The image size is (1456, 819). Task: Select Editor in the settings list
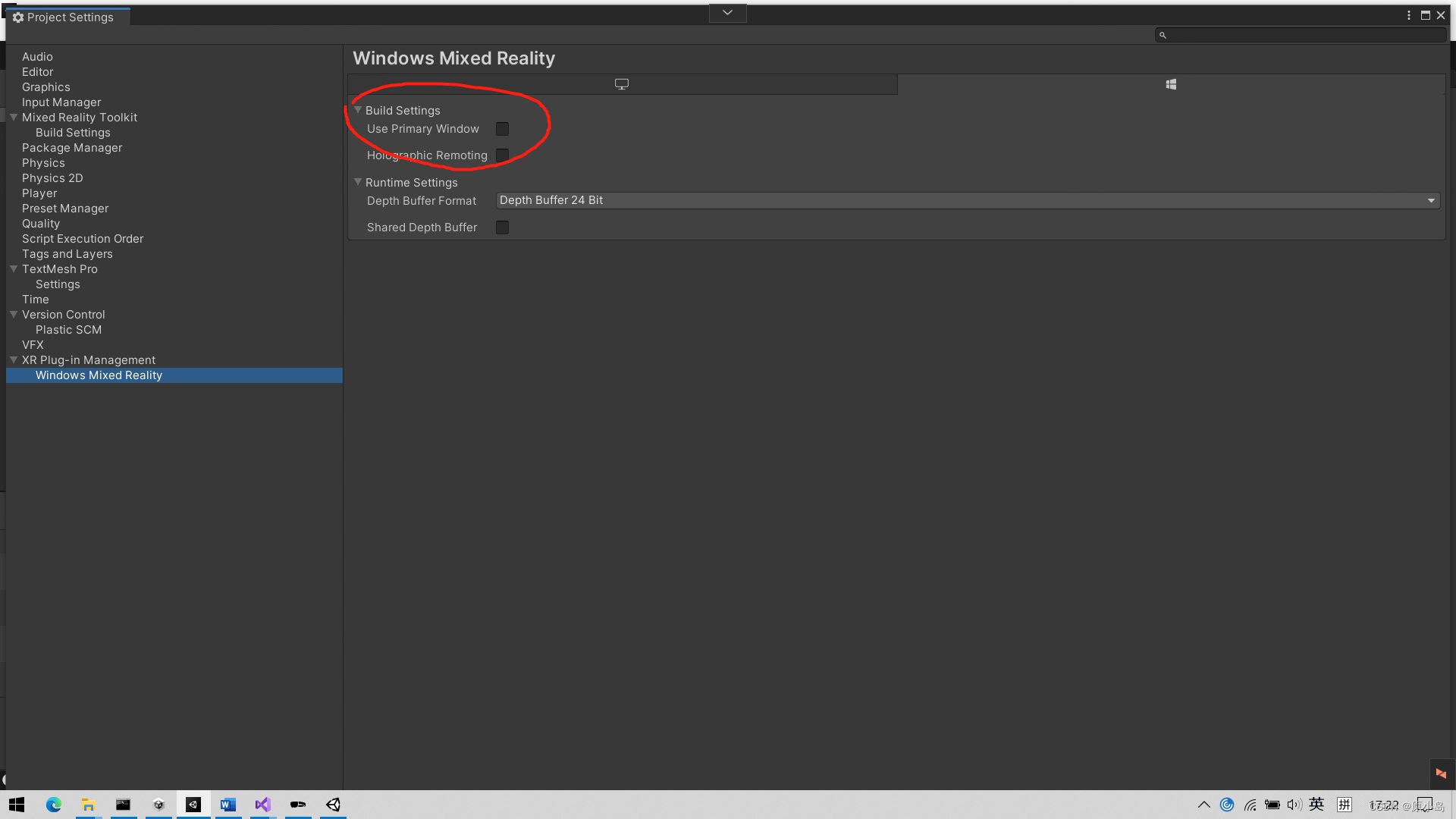(x=38, y=72)
